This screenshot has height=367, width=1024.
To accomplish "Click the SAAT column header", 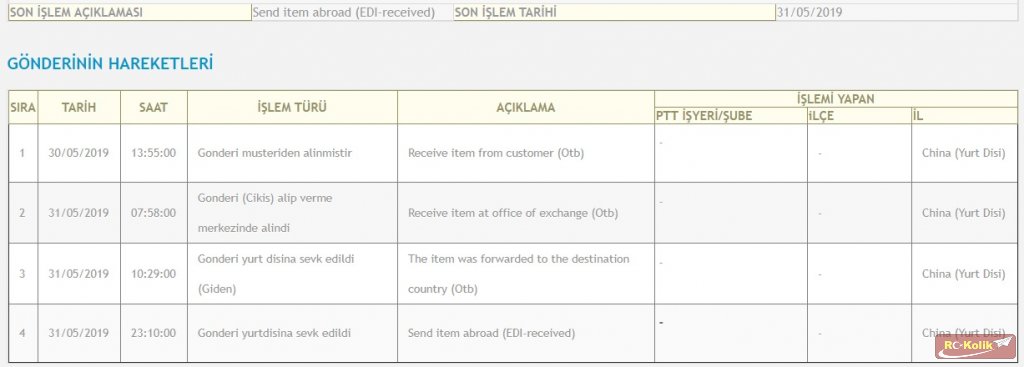I will [153, 108].
